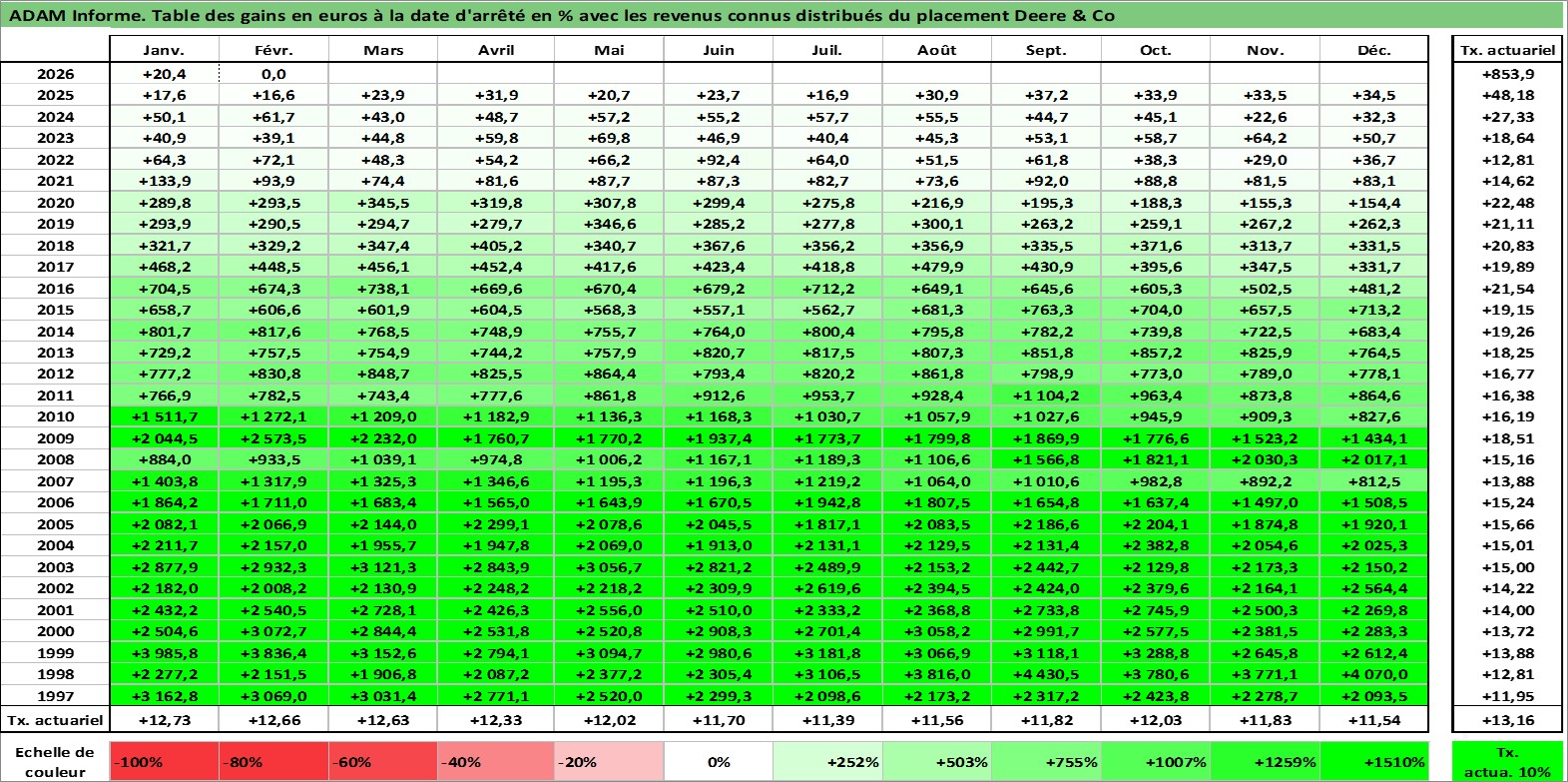This screenshot has height=782, width=1568.
Task: Select the +11,95 rate for 1997
Action: tap(1508, 696)
